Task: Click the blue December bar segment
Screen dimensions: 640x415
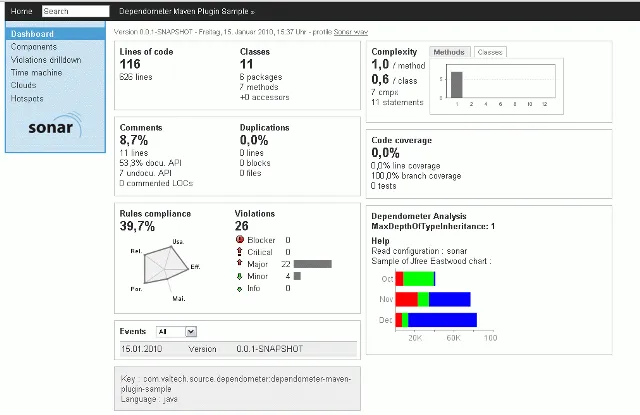Action: 443,320
